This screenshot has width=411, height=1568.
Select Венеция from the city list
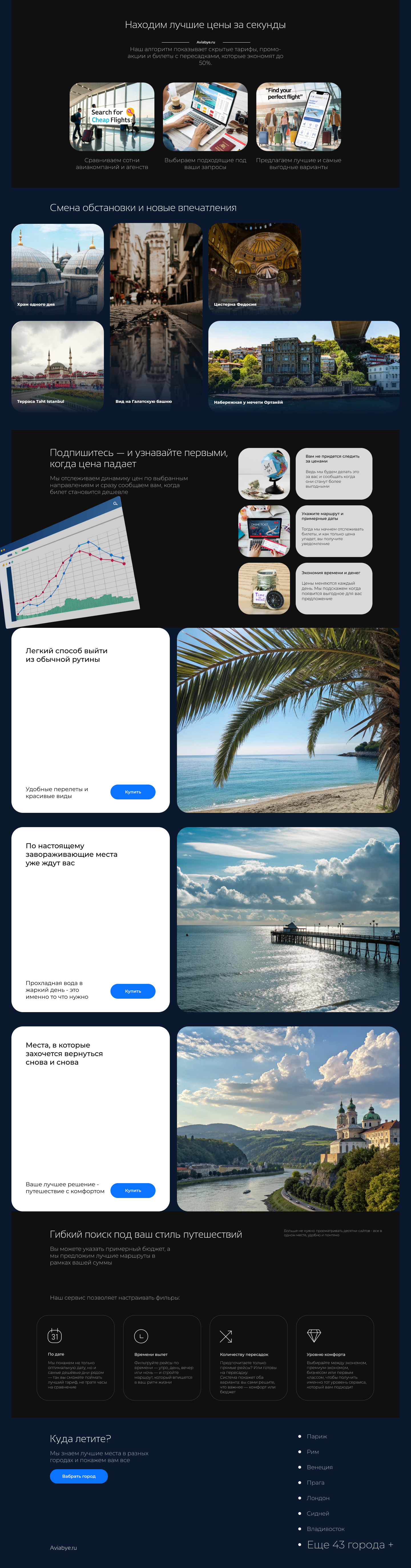coord(319,1467)
